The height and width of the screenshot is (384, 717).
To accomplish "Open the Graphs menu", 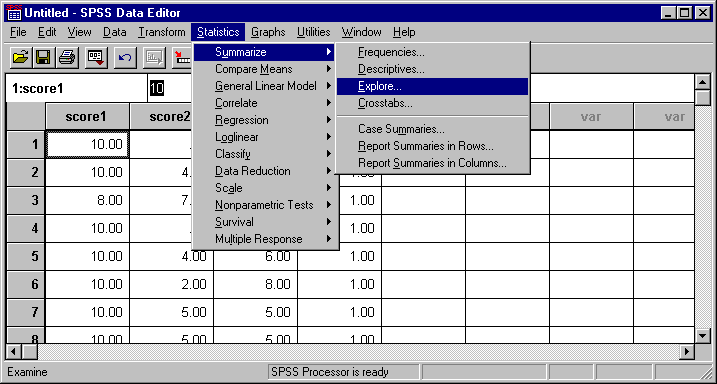I will point(268,32).
